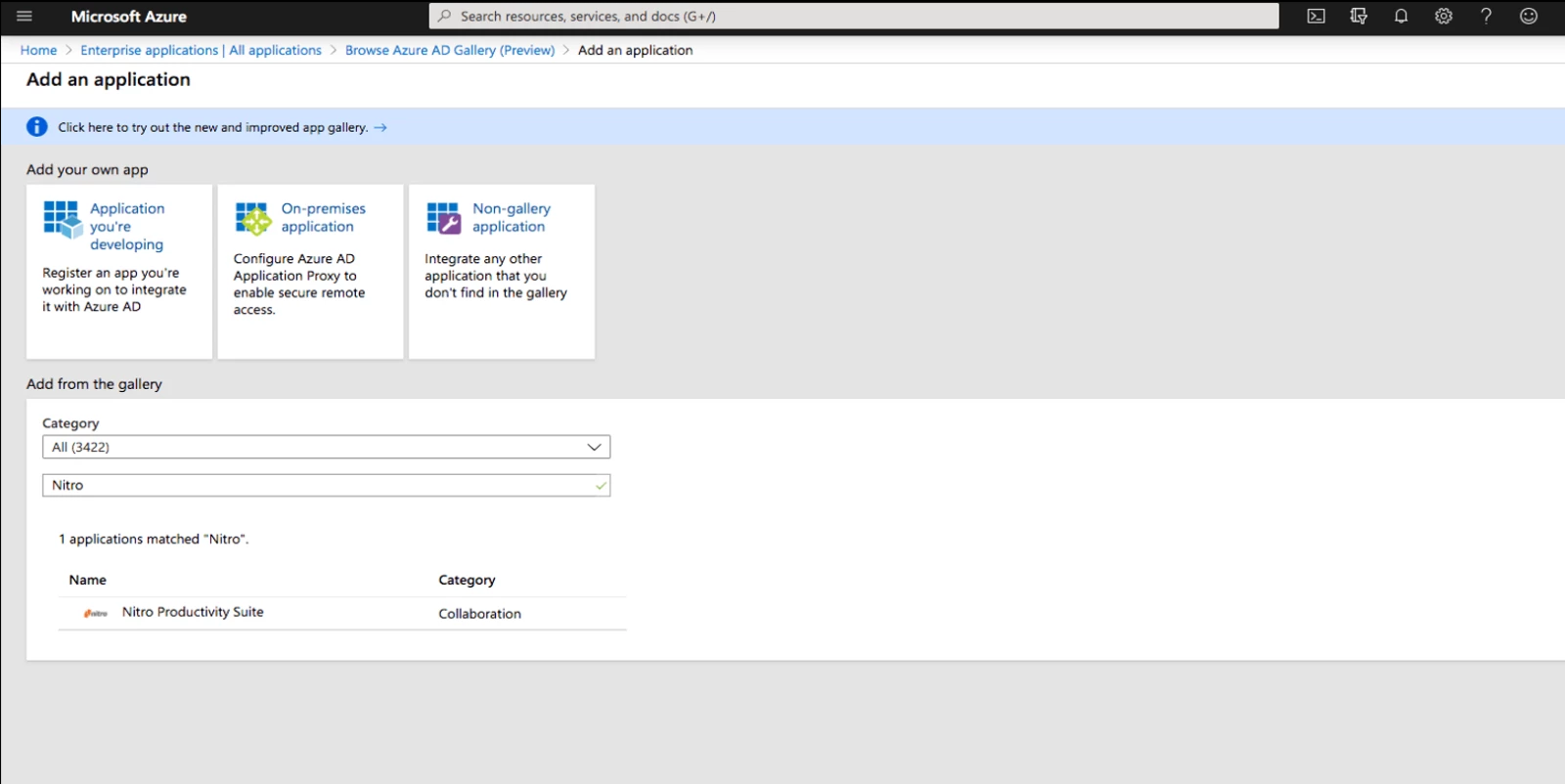Click the blue info icon in banner
Viewport: 1565px width, 784px height.
point(37,127)
